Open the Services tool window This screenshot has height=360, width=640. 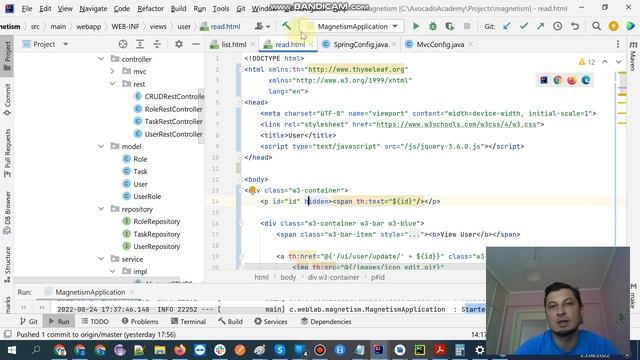(271, 322)
